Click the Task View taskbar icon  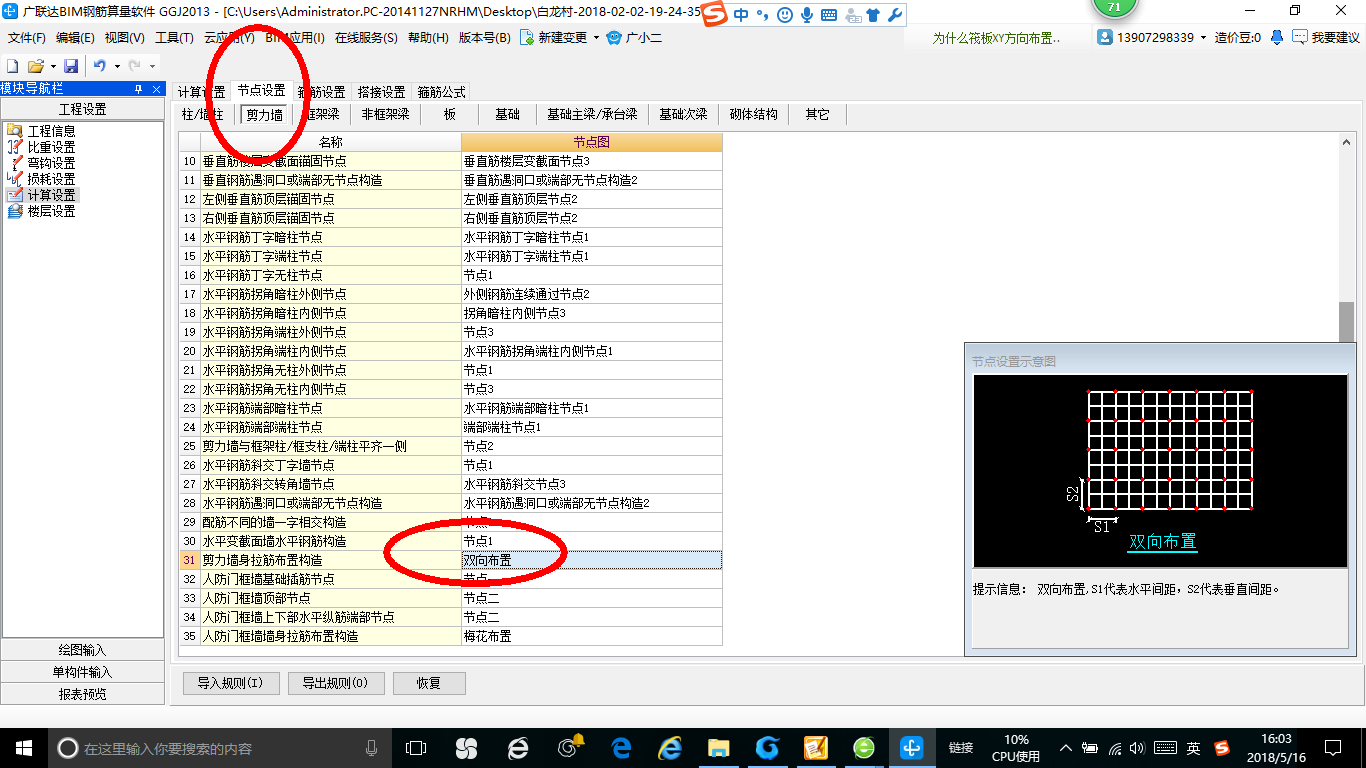point(416,748)
